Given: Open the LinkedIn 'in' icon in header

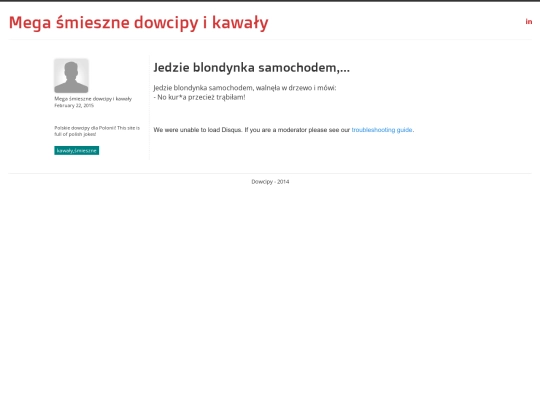Looking at the screenshot, I should click(x=529, y=22).
